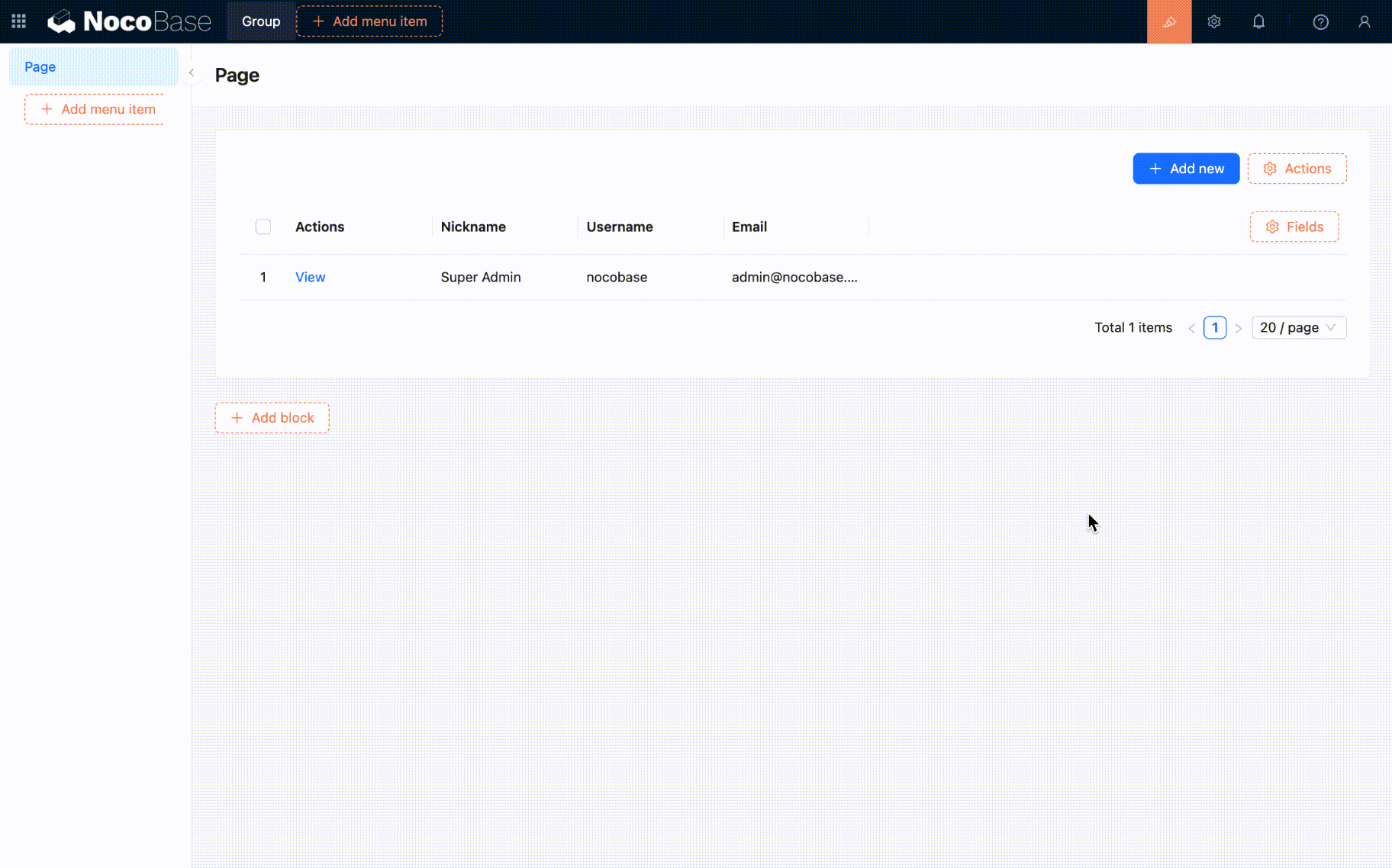The image size is (1392, 868).
Task: Open the 20 / page size dropdown
Action: (x=1299, y=327)
